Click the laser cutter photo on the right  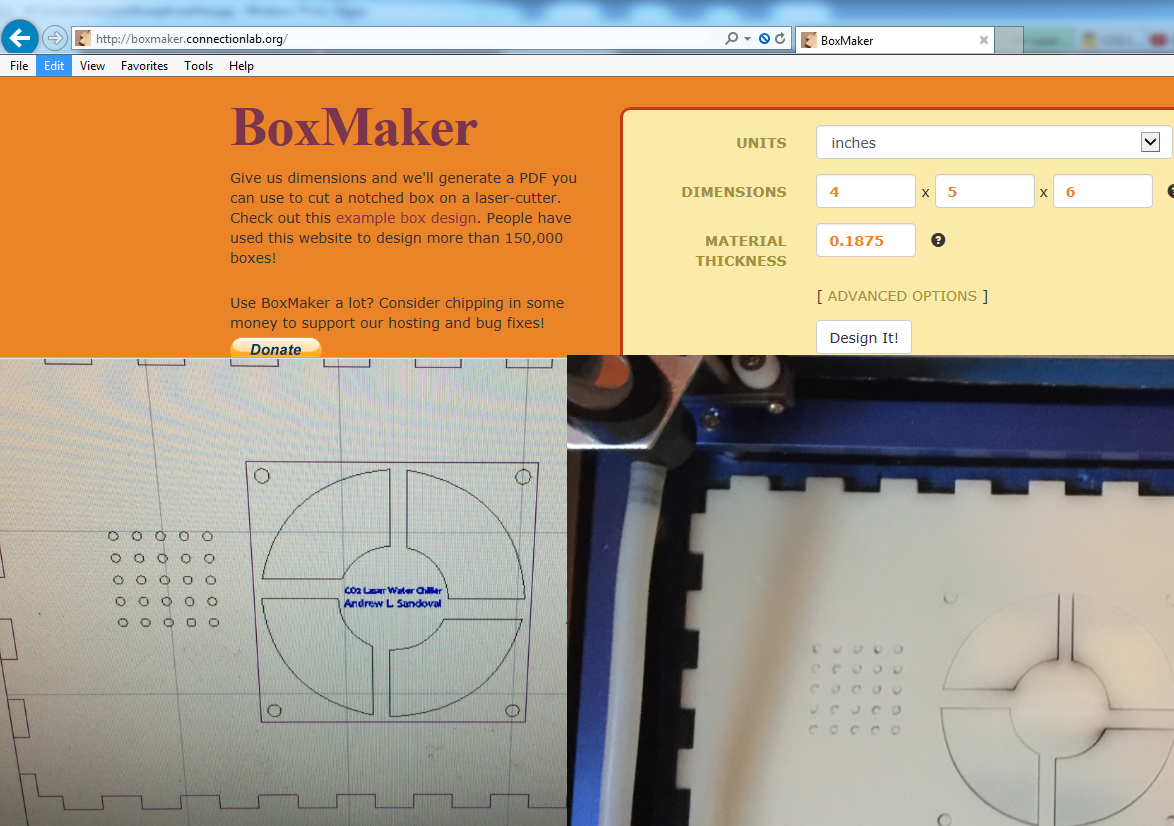(x=871, y=591)
